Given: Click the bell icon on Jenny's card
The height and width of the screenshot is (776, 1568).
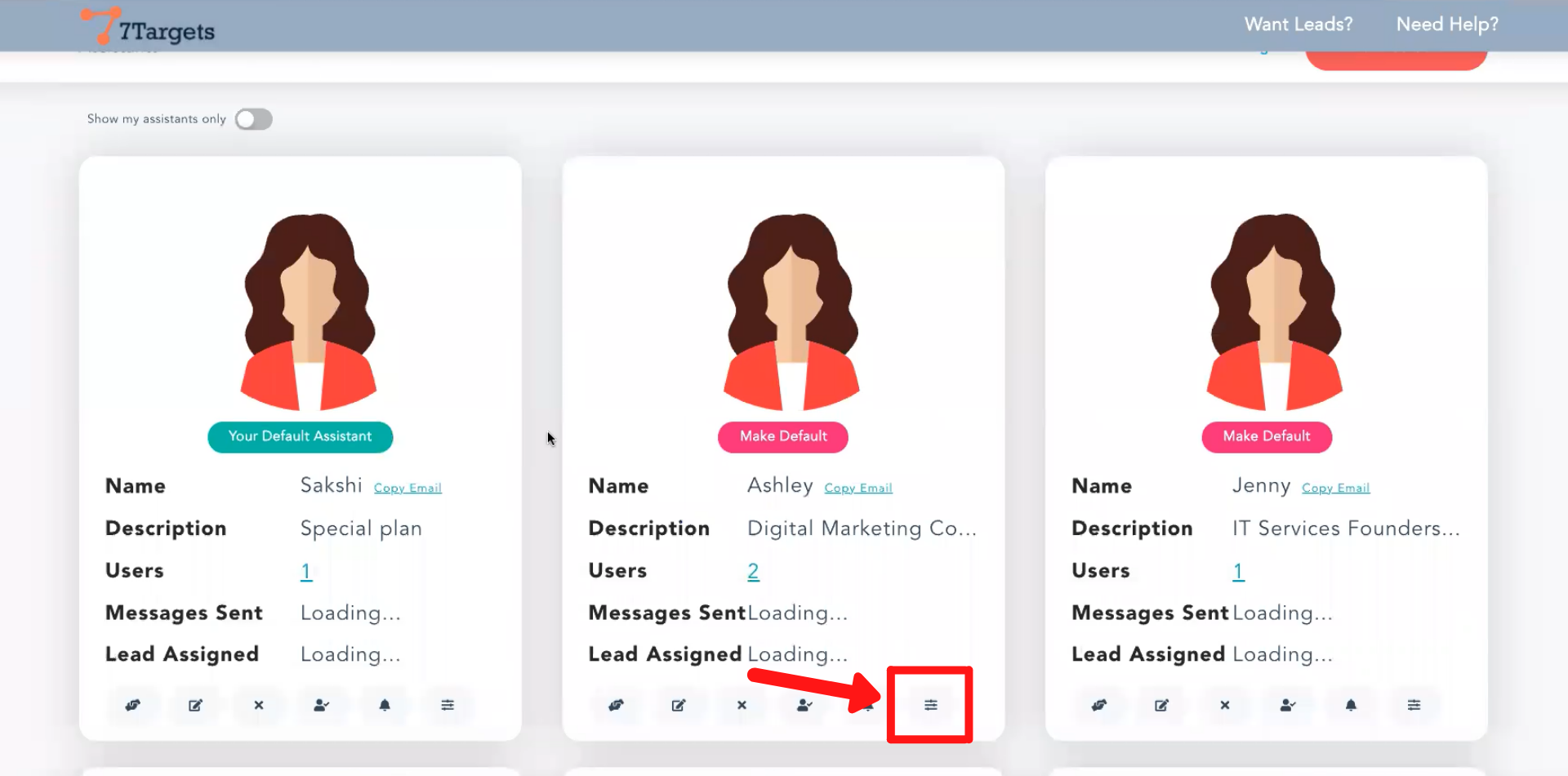Looking at the screenshot, I should click(x=1351, y=705).
